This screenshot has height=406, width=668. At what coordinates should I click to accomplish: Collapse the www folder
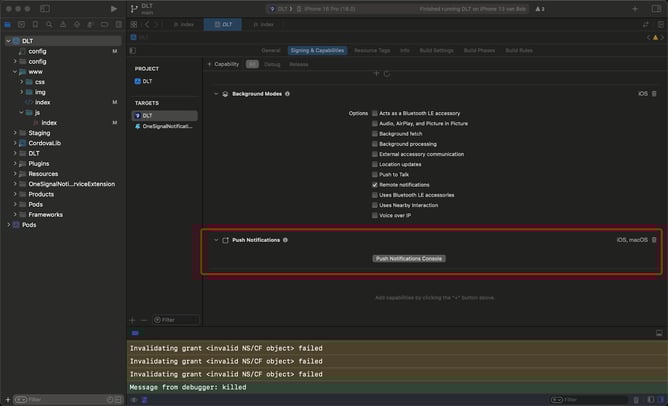click(15, 72)
